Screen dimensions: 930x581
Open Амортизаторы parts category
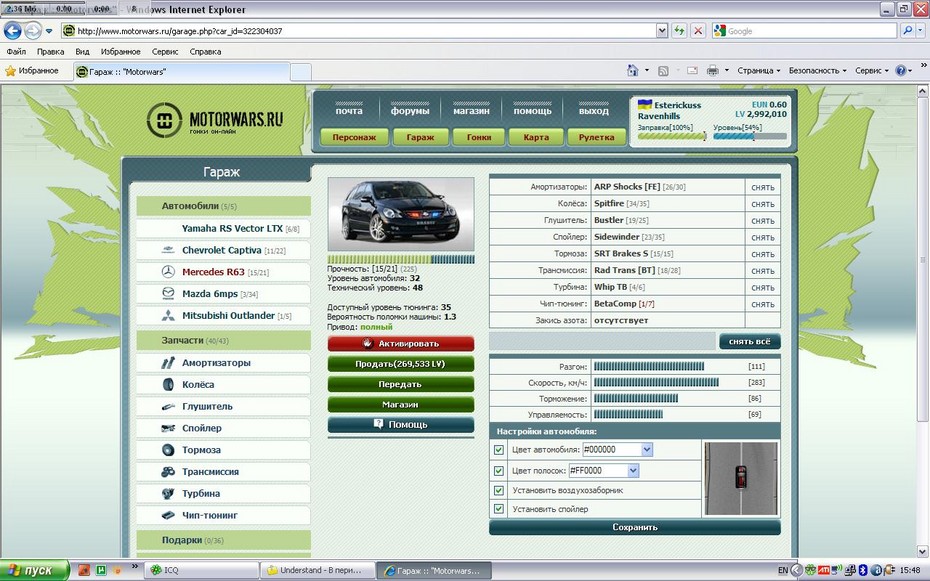[x=224, y=363]
